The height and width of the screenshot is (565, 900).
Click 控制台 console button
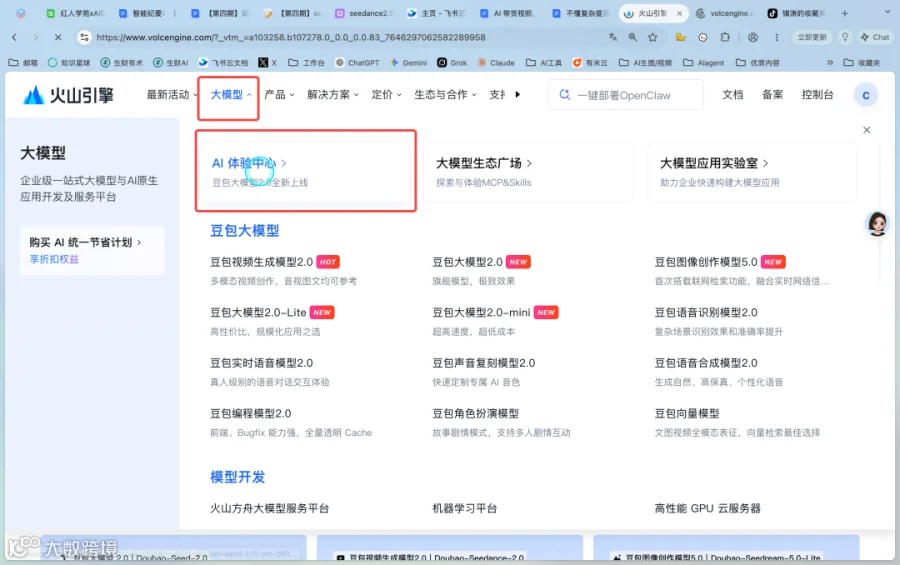pos(817,95)
